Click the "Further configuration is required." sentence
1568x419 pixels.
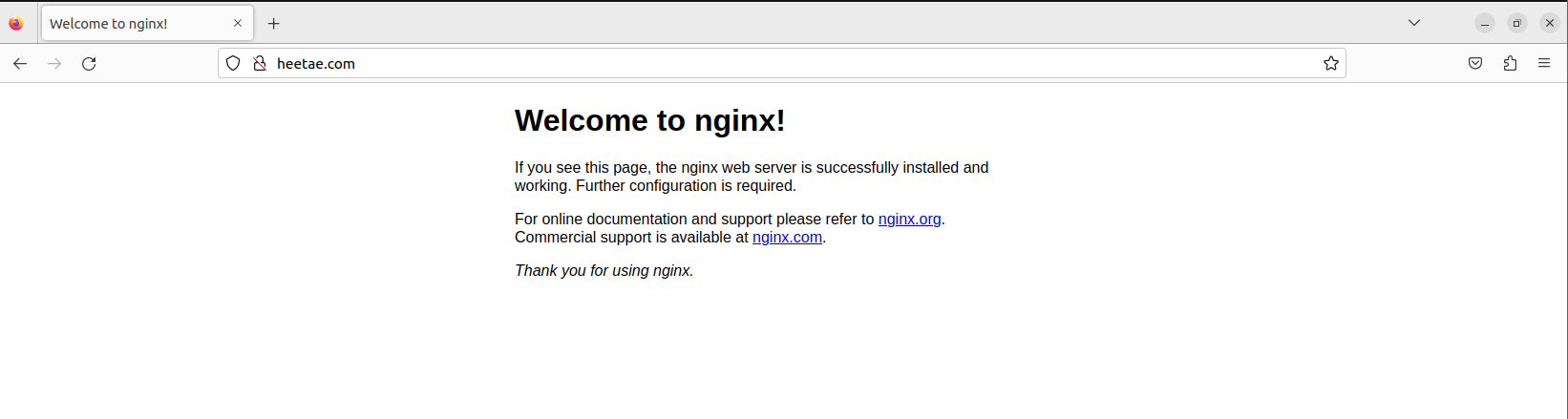tap(686, 186)
